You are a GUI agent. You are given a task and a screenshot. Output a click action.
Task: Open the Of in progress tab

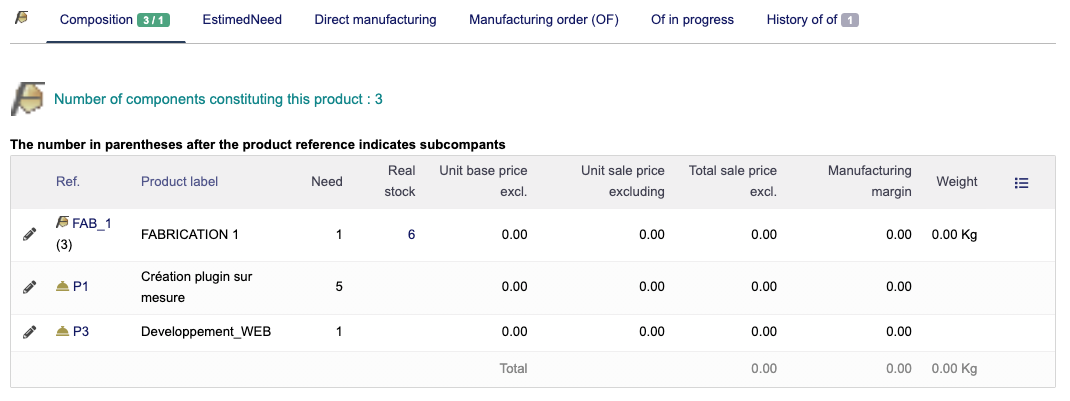point(692,20)
